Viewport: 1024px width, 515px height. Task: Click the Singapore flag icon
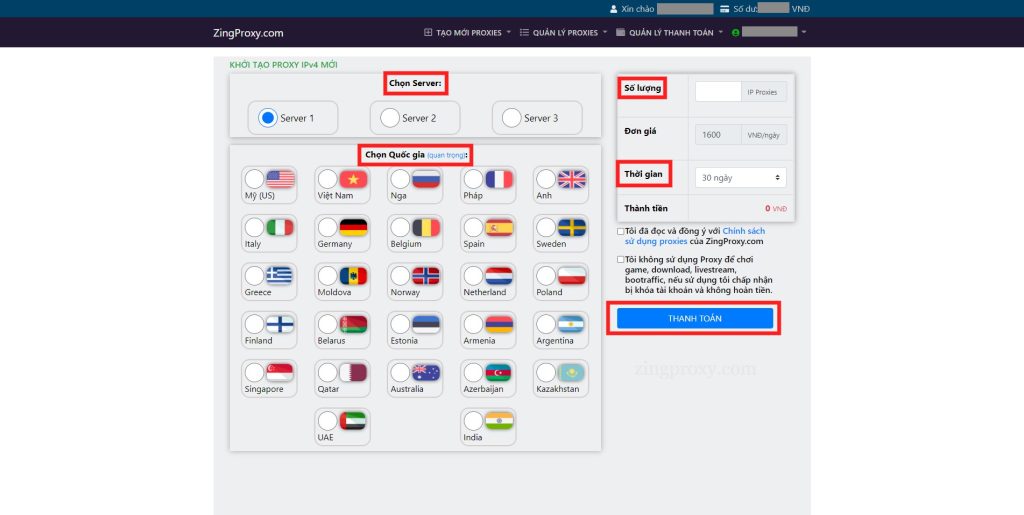281,372
